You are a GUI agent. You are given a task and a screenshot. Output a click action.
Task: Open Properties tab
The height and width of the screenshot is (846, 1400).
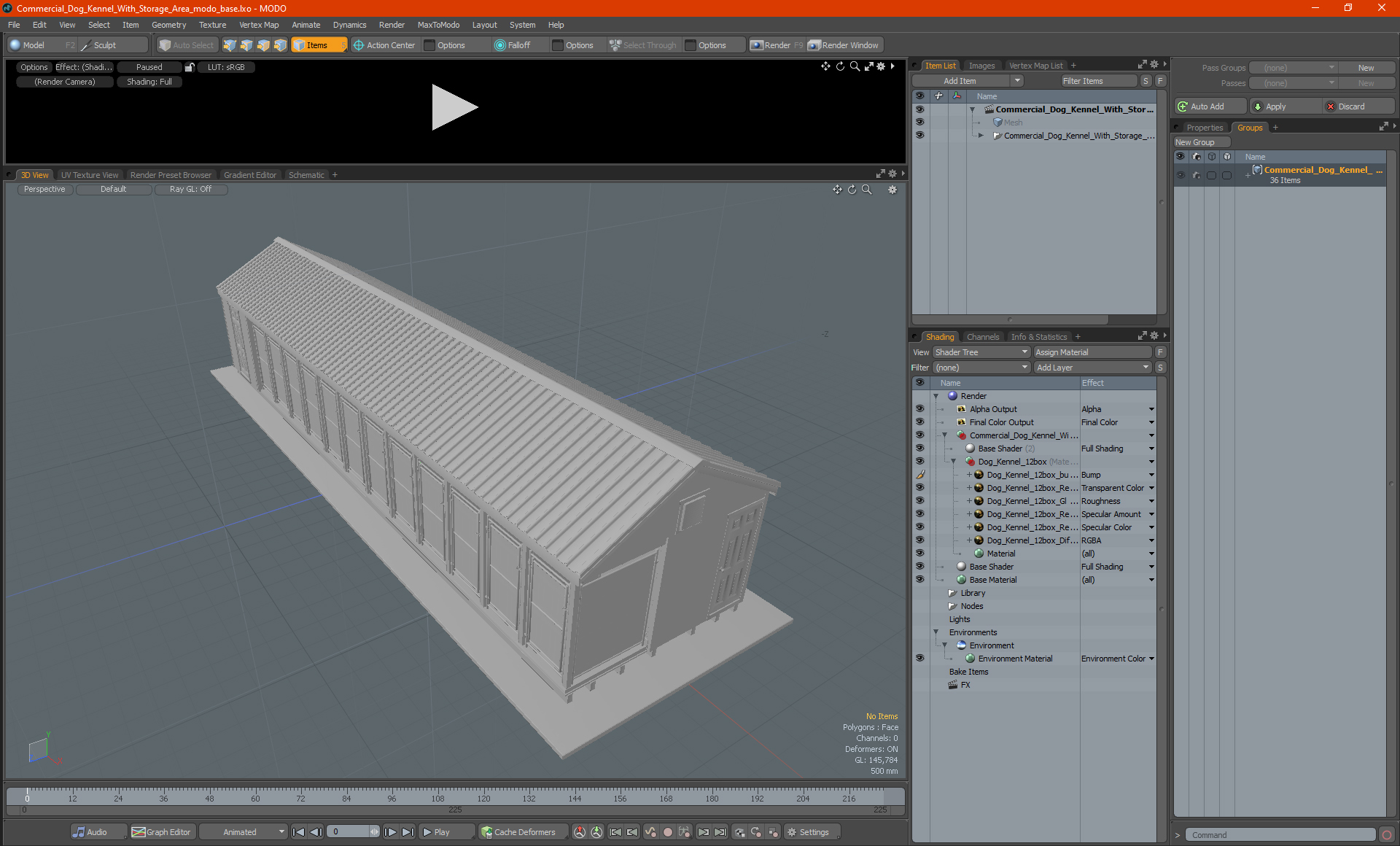[x=1205, y=128]
